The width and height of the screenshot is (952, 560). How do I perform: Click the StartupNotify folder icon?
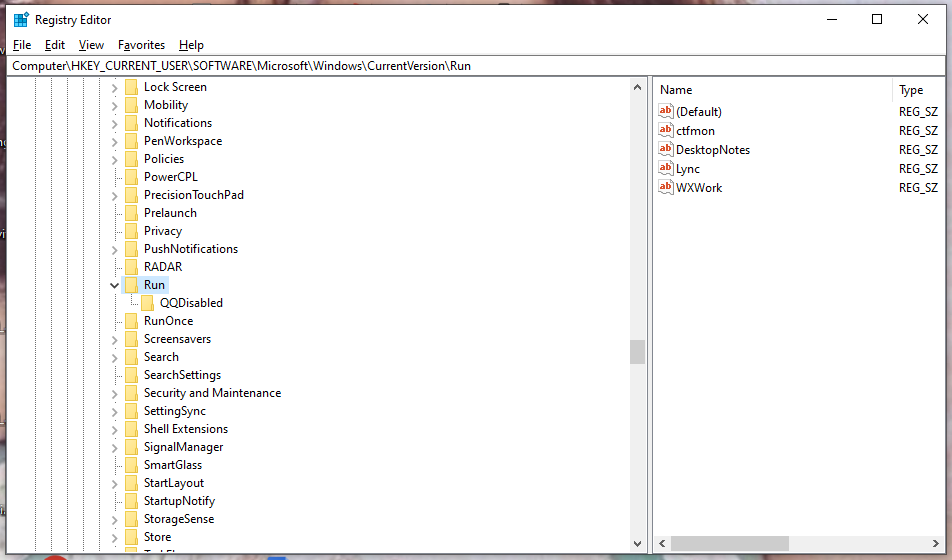pos(131,501)
